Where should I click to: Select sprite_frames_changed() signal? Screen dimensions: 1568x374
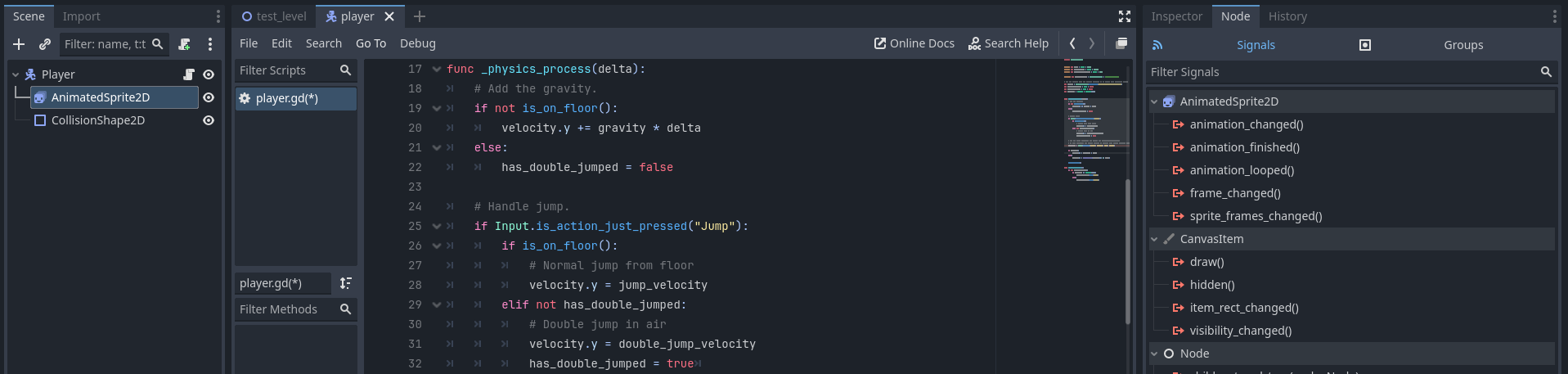[x=1256, y=216]
